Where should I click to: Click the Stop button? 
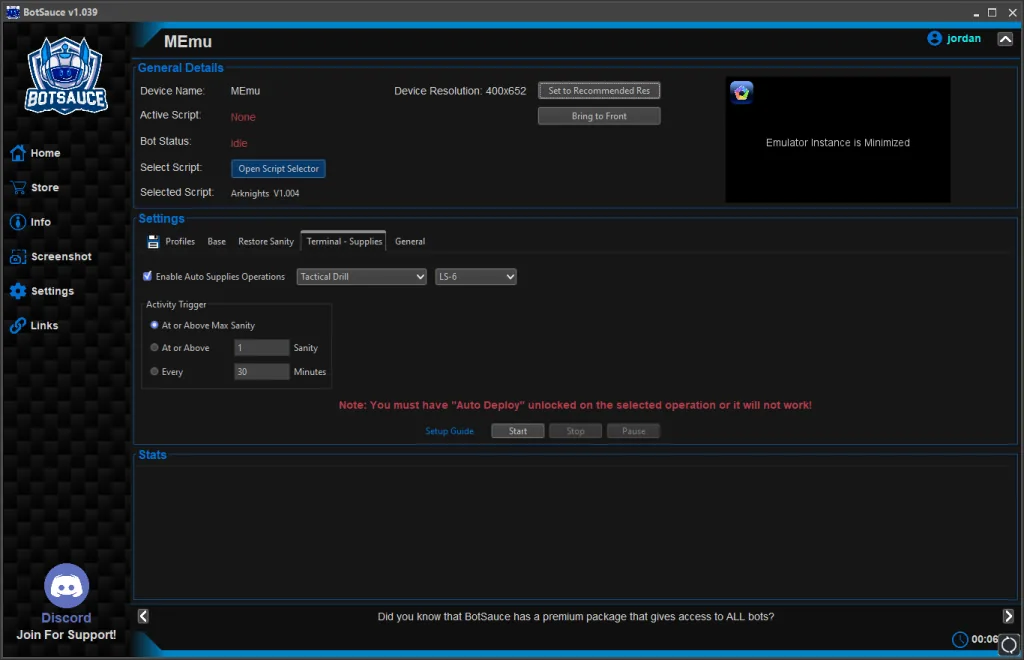pos(575,431)
